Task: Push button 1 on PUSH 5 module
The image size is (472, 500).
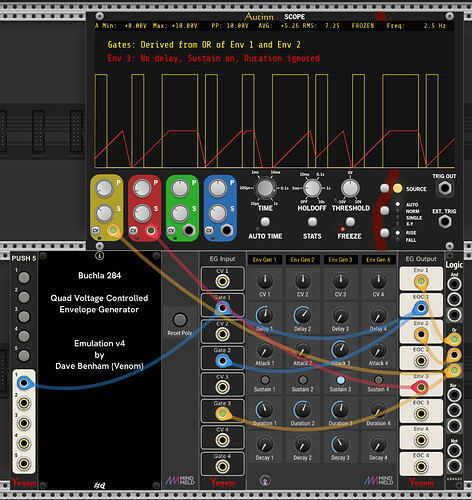Action: click(x=24, y=278)
